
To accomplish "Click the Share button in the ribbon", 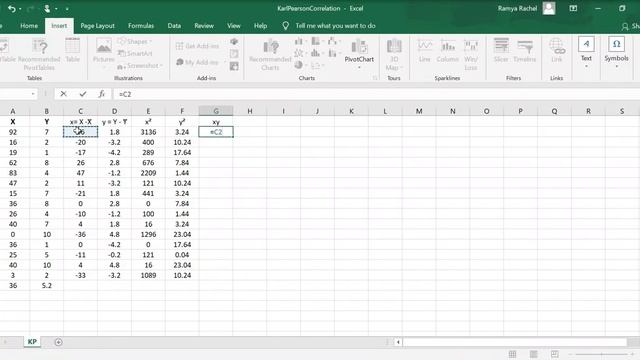I will click(630, 26).
